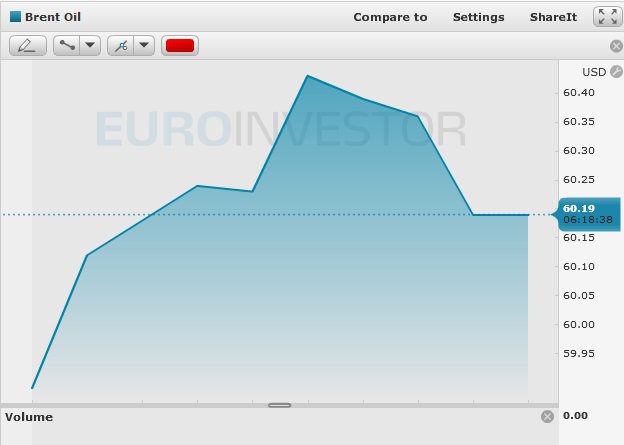Click the Volume panel label

click(x=29, y=417)
